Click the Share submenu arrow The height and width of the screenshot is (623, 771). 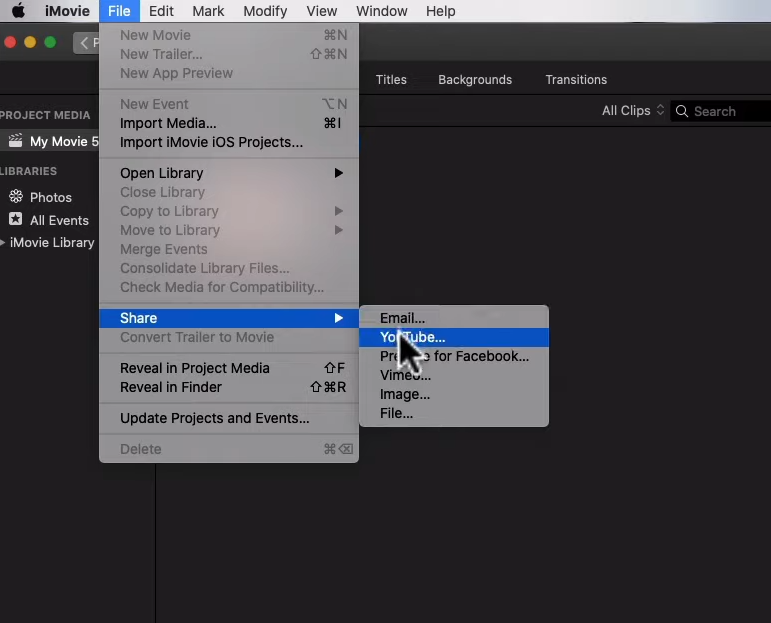point(339,318)
